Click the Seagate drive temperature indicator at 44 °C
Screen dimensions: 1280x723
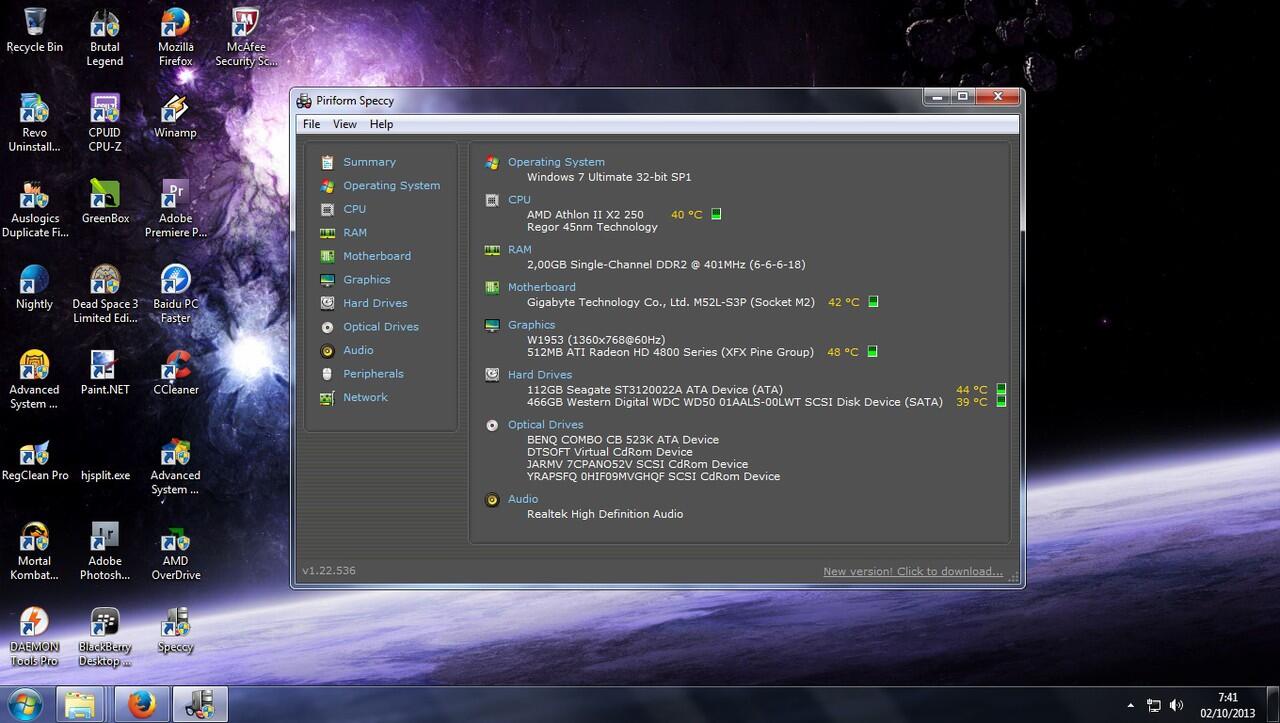coord(1002,390)
